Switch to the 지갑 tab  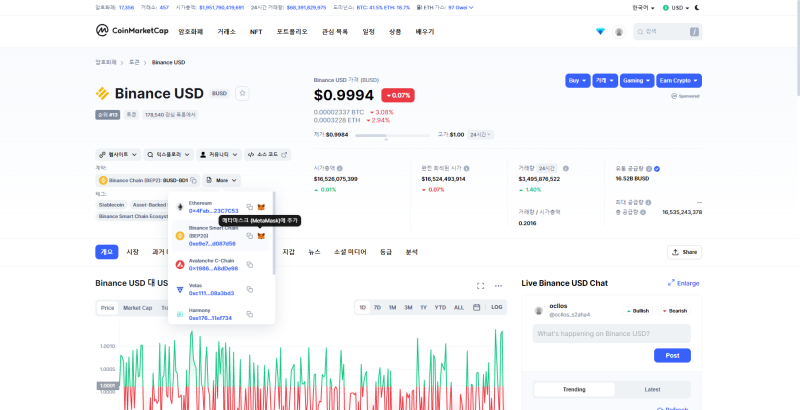coord(288,252)
